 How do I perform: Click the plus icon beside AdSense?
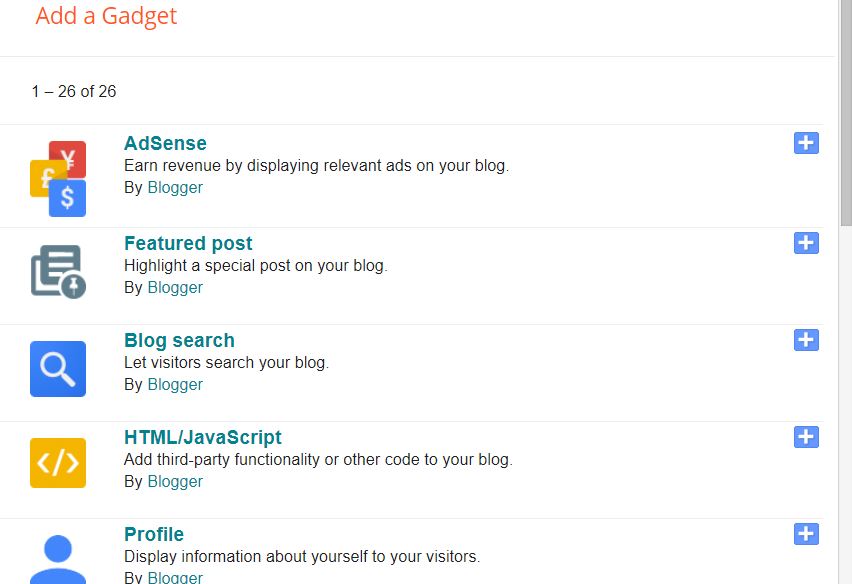click(x=806, y=143)
